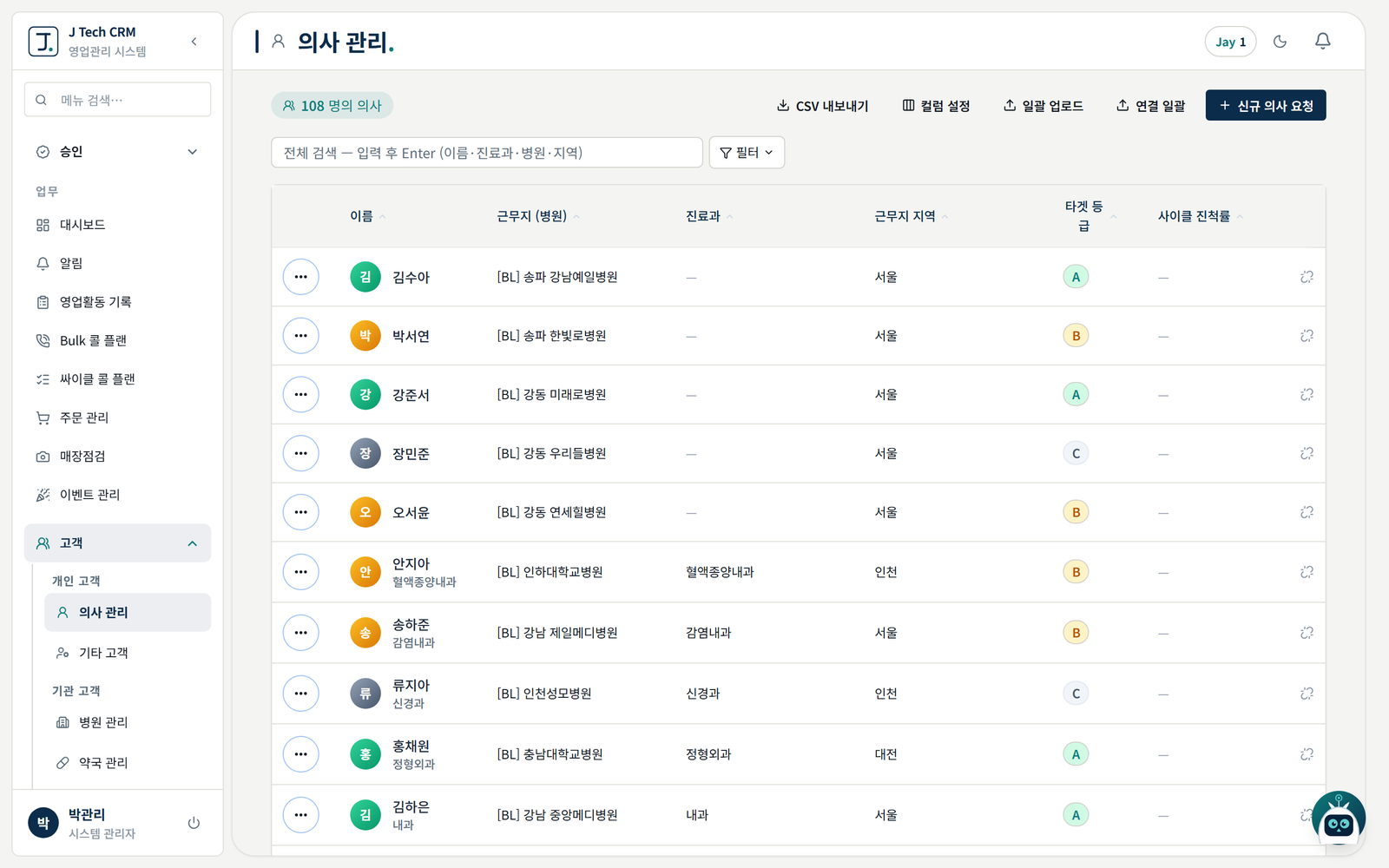Click 일괄 업로드 button
Screen dimensions: 1389x868
1043,106
